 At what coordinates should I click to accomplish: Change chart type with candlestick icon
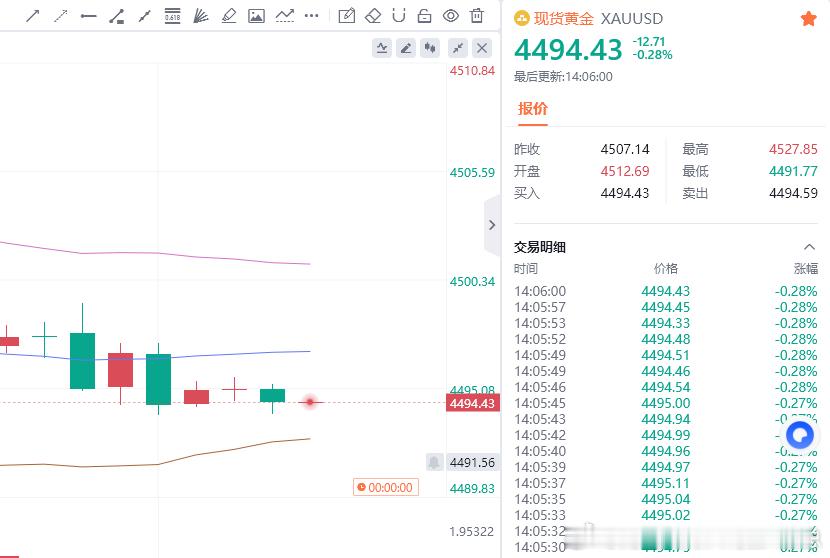point(430,48)
